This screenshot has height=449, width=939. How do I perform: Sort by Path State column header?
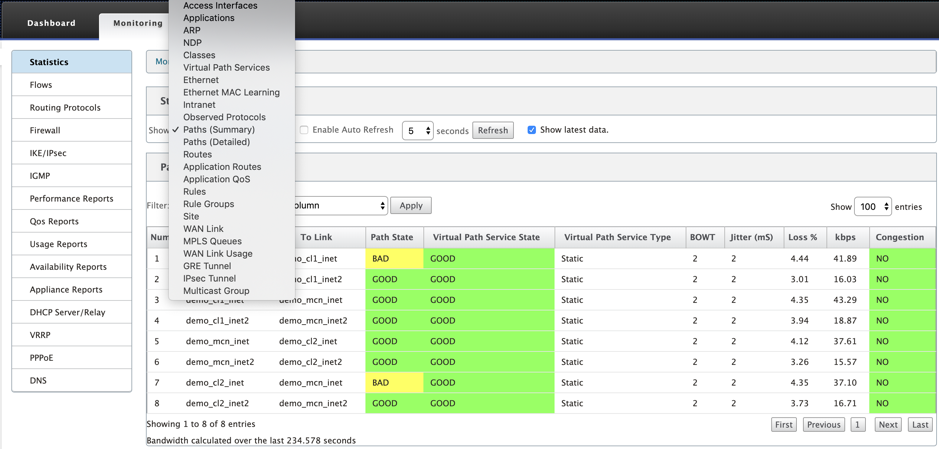click(392, 237)
